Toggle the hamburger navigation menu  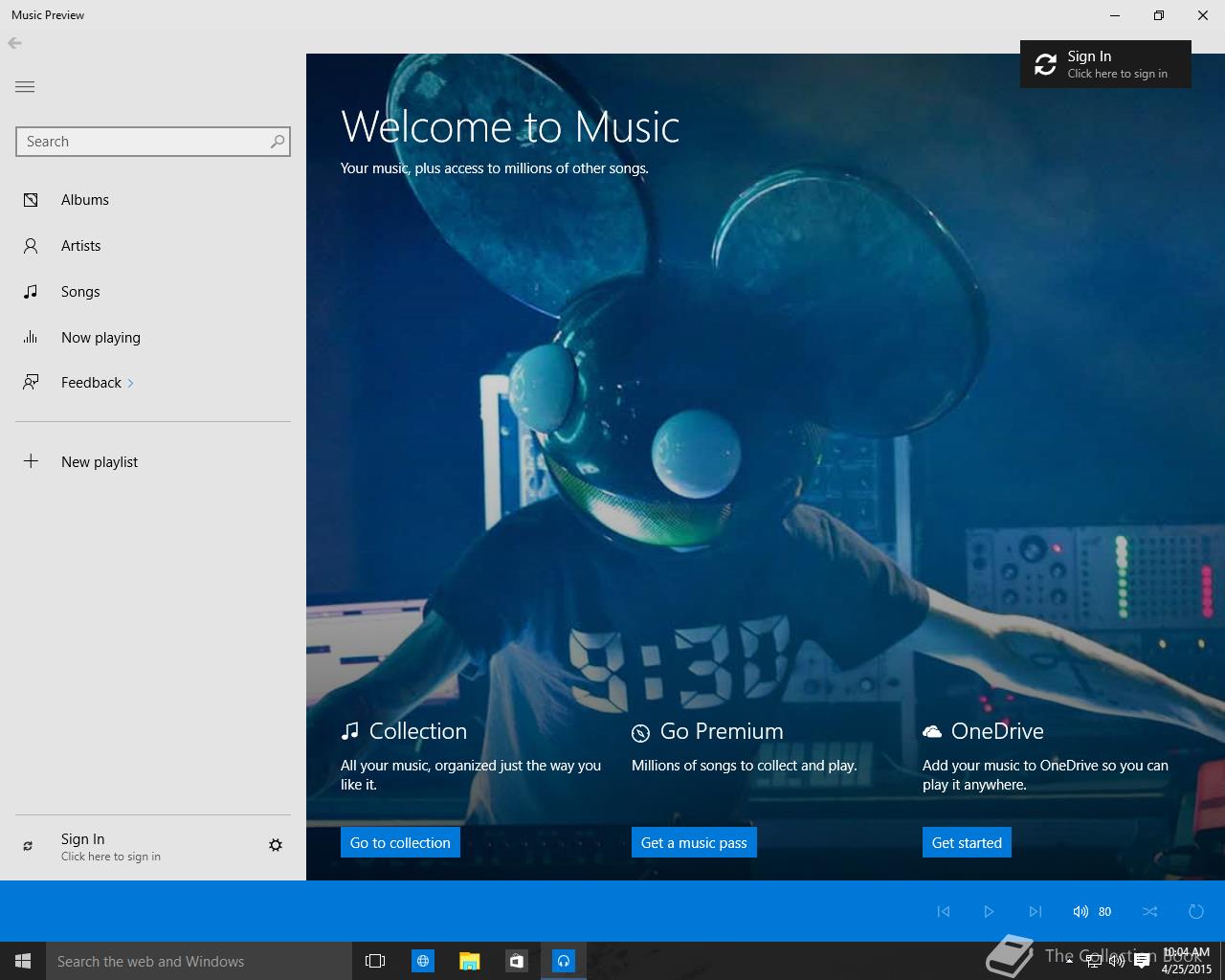point(25,87)
